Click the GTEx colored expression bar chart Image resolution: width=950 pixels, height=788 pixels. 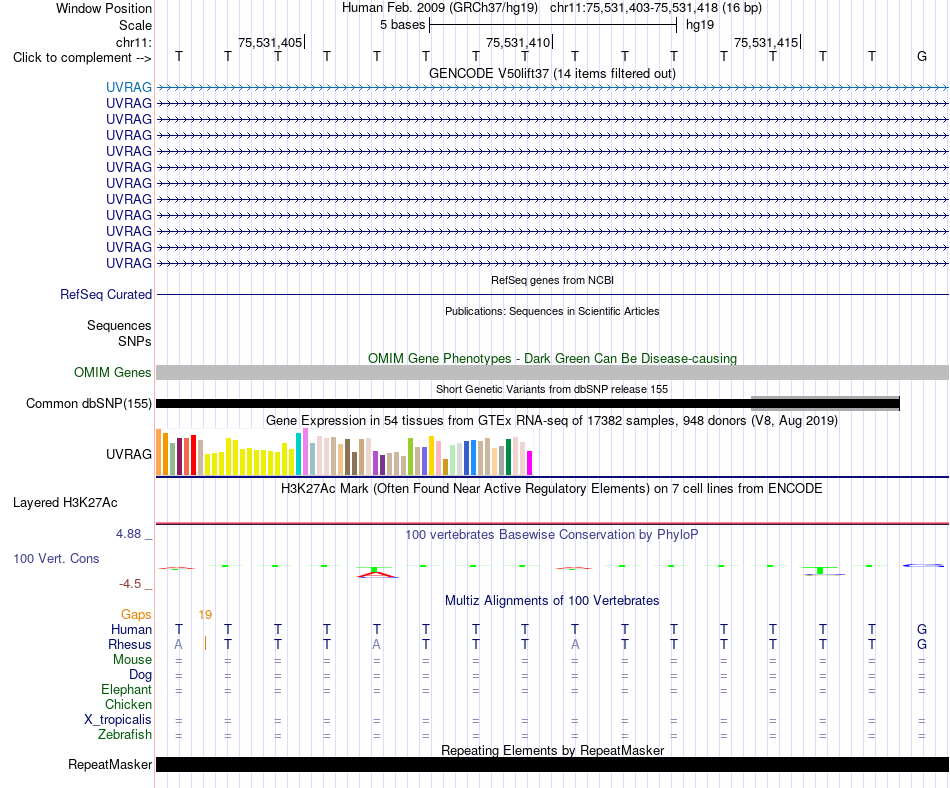click(344, 452)
